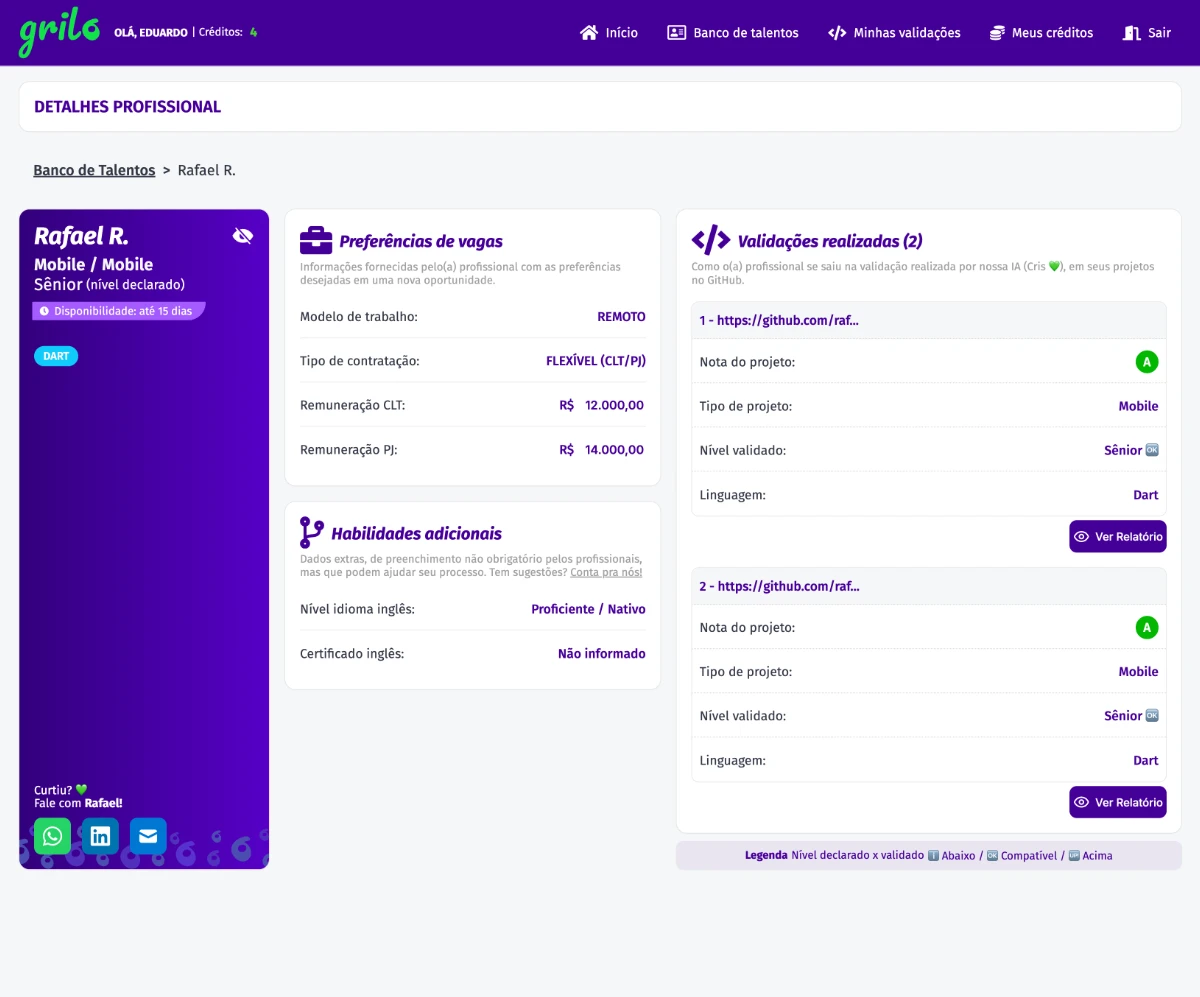Log out using Sair

pyautogui.click(x=1147, y=33)
